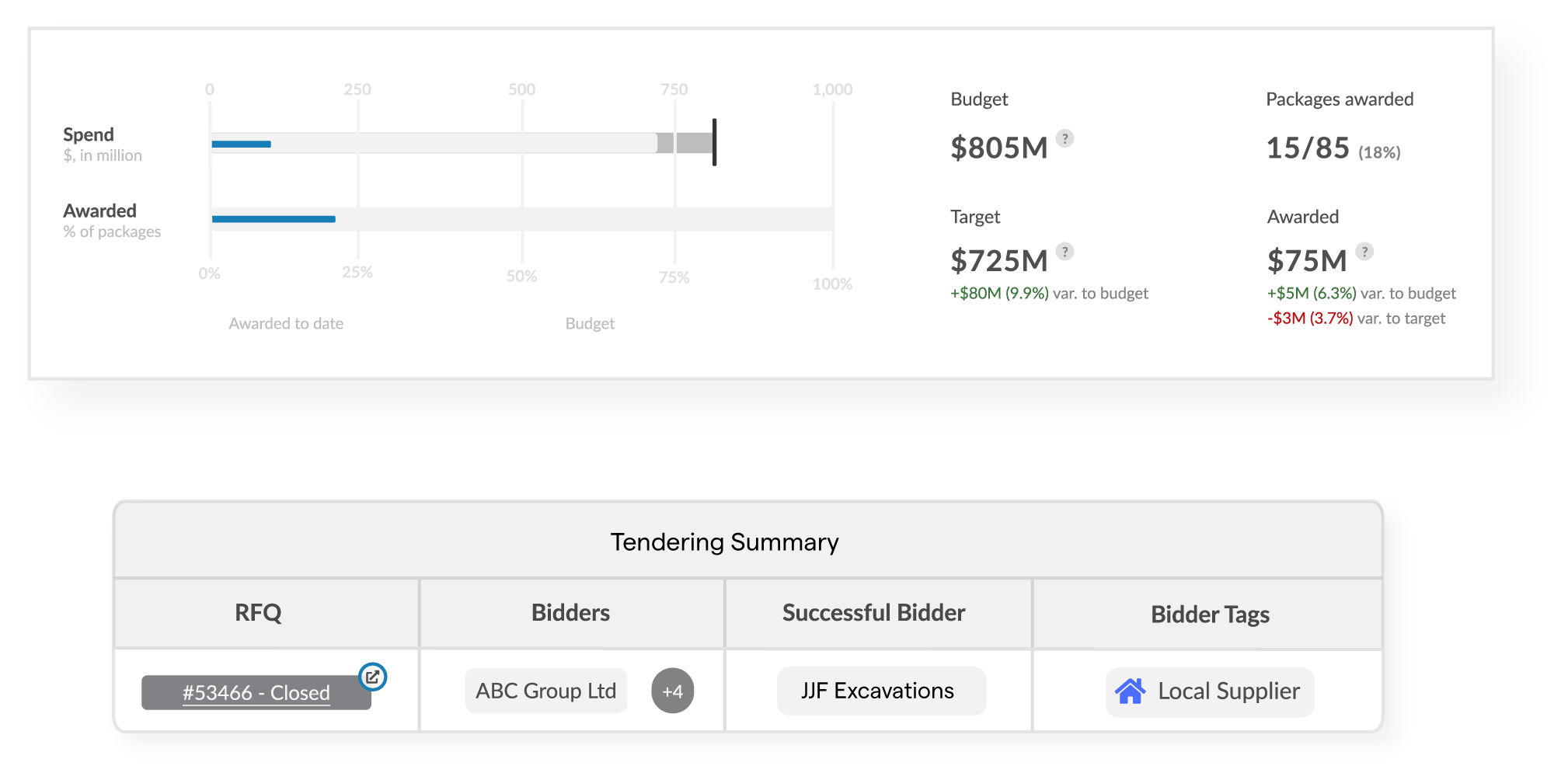This screenshot has width=1568, height=773.
Task: Click the Awarded to date legend label
Action: tap(285, 323)
